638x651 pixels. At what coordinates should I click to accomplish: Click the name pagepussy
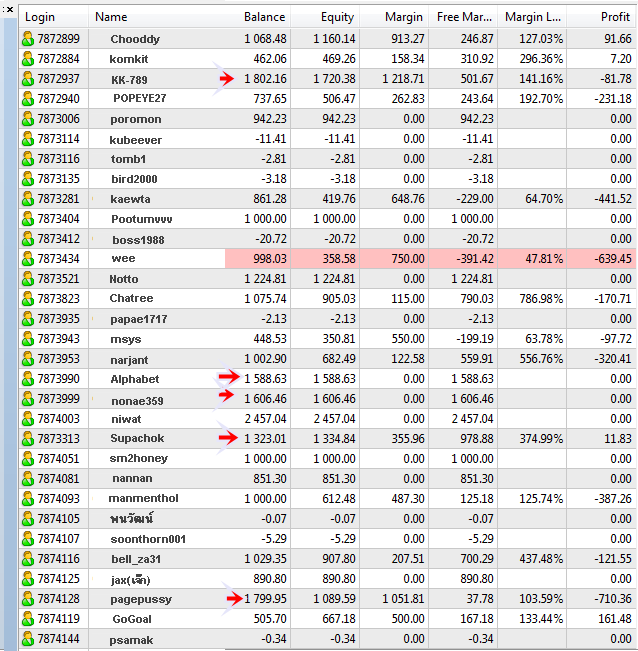[x=141, y=600]
